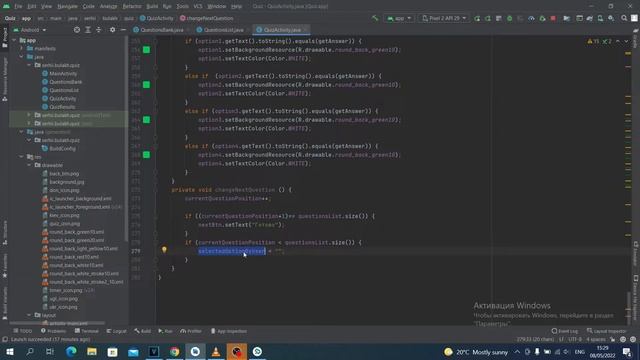The height and width of the screenshot is (360, 640).
Task: Click the yellow lightbulb intention icon
Action: (164, 250)
